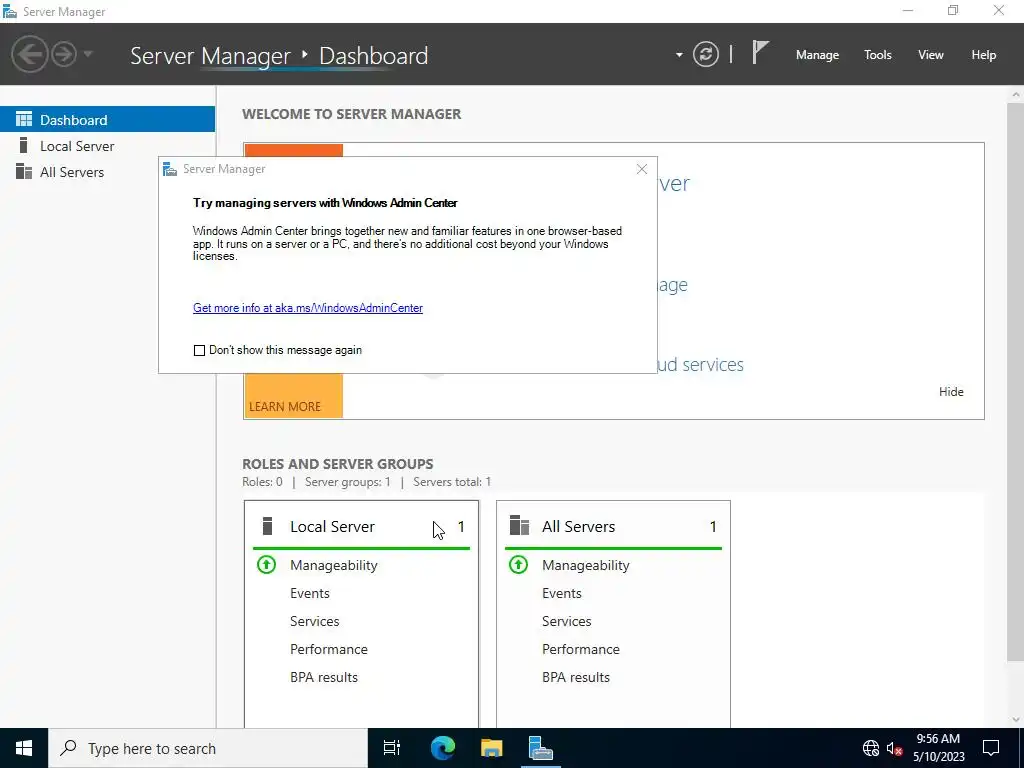This screenshot has height=768, width=1024.
Task: Launch Microsoft Edge from the taskbar
Action: tap(442, 748)
